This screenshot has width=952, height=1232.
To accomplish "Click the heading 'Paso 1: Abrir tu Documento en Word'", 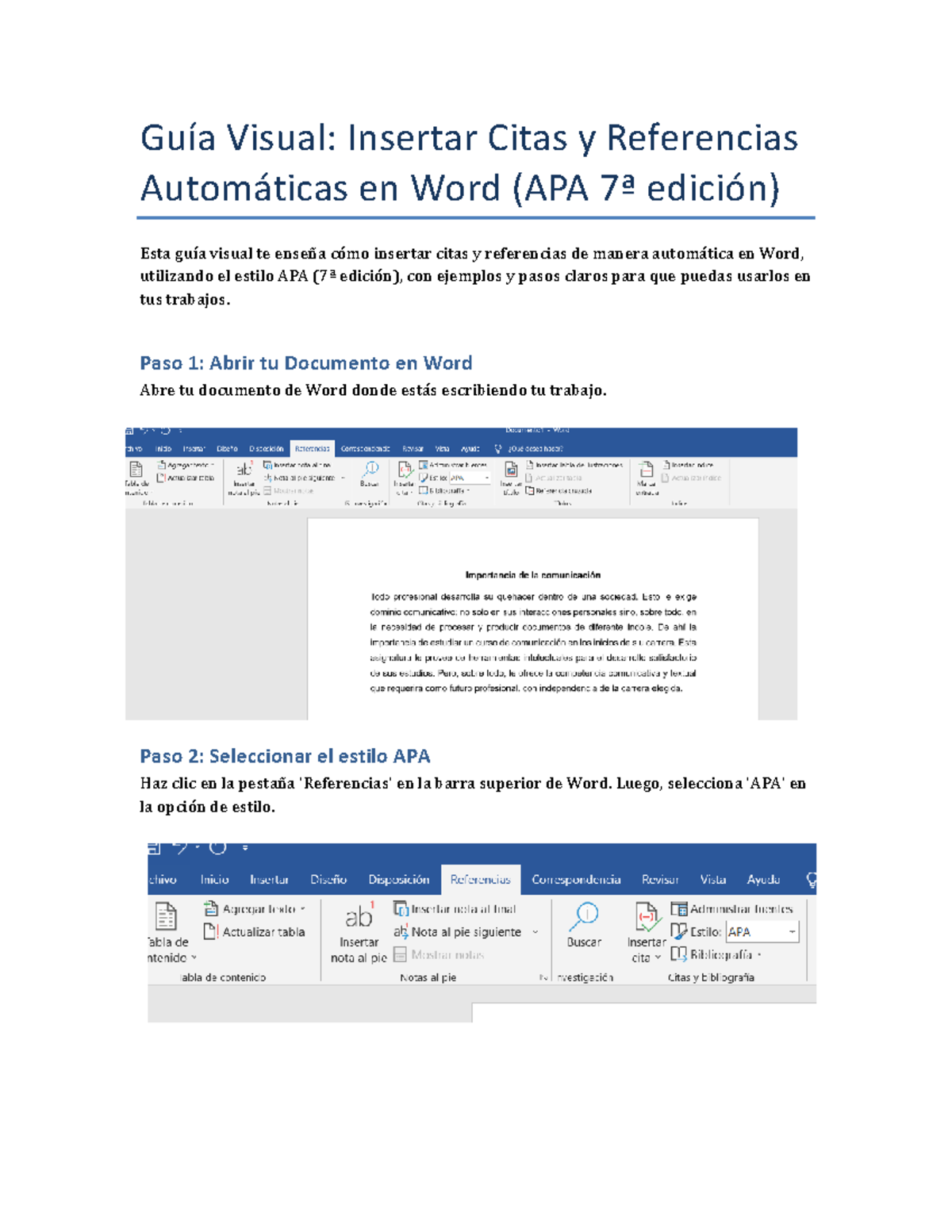I will click(306, 363).
